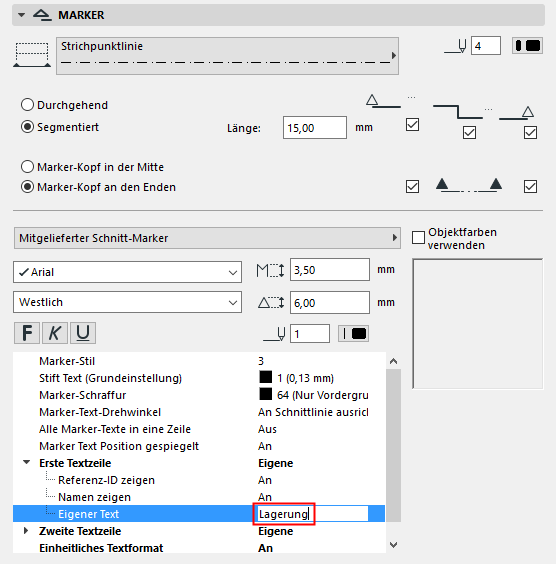Image resolution: width=556 pixels, height=564 pixels.
Task: Enable Objektfarben verwenden checkbox
Action: click(x=418, y=238)
